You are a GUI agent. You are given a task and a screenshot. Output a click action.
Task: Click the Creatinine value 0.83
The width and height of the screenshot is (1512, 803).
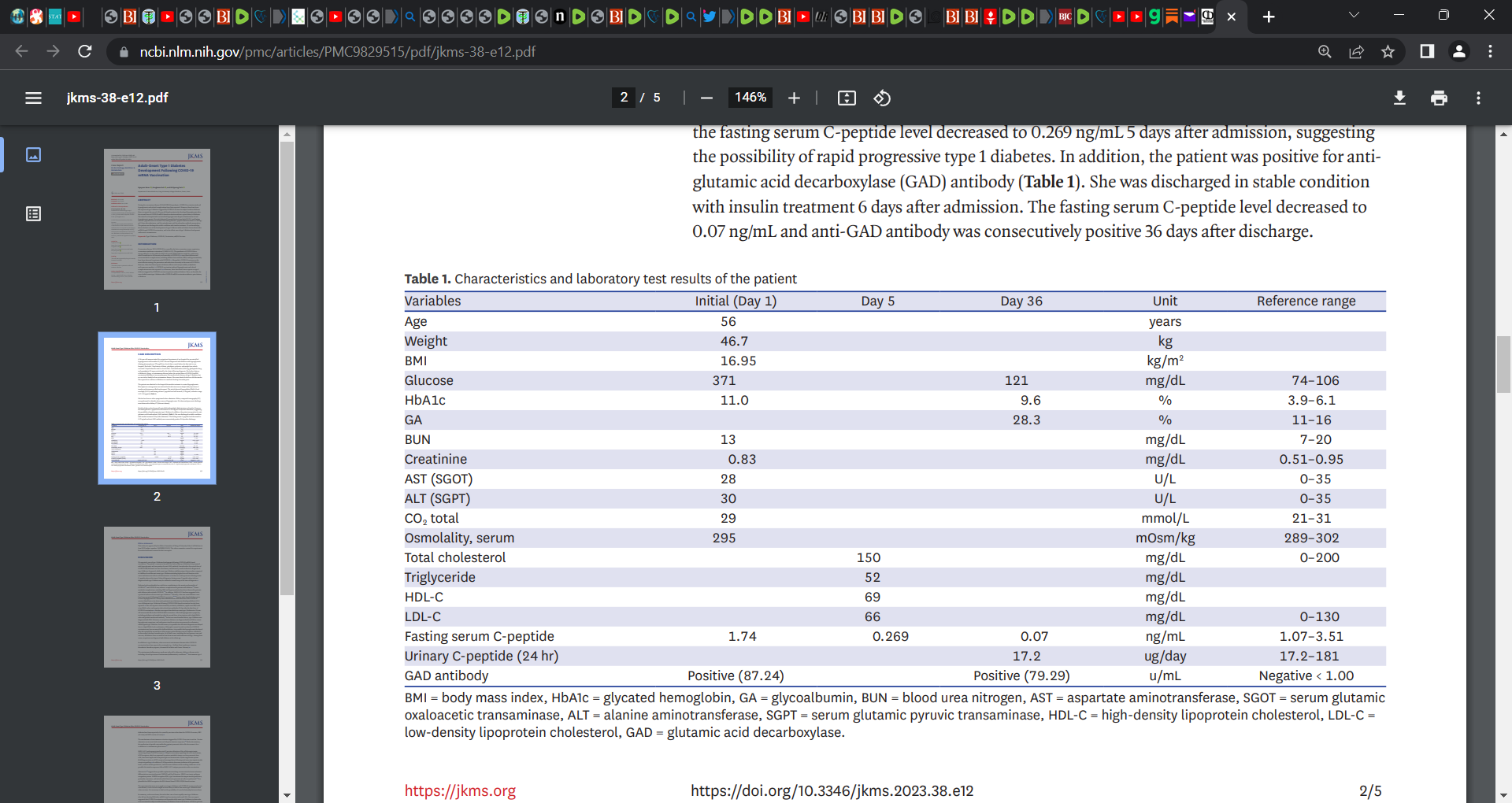(742, 459)
